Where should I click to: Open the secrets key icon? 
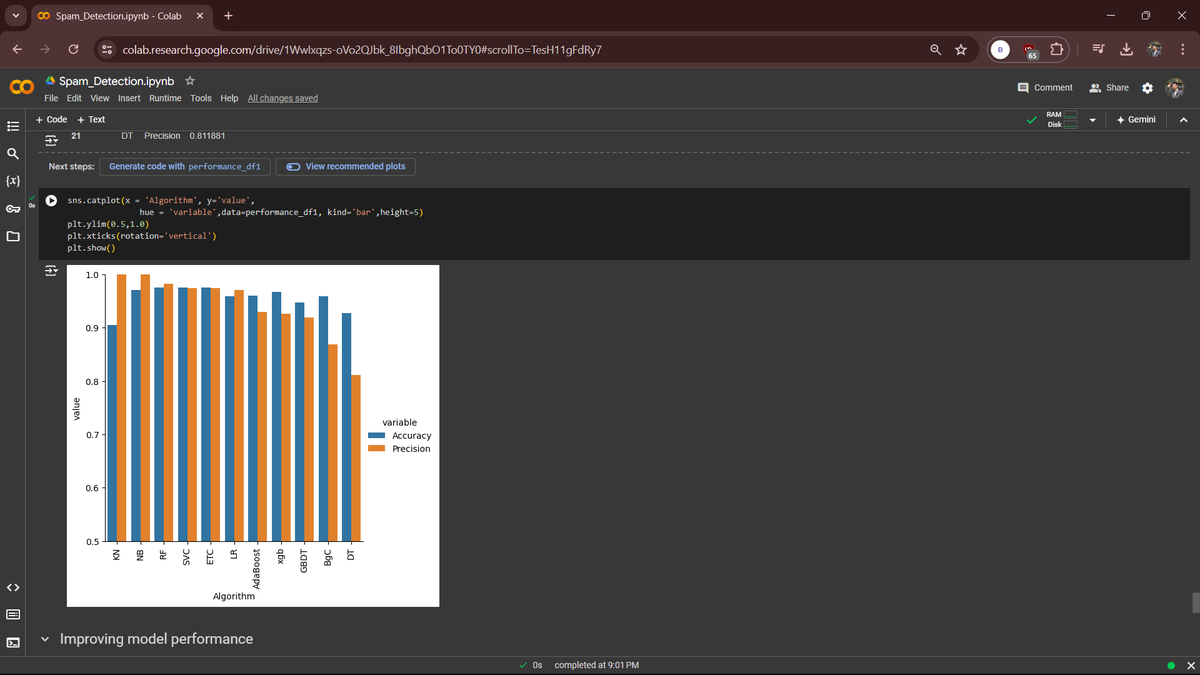[x=12, y=210]
